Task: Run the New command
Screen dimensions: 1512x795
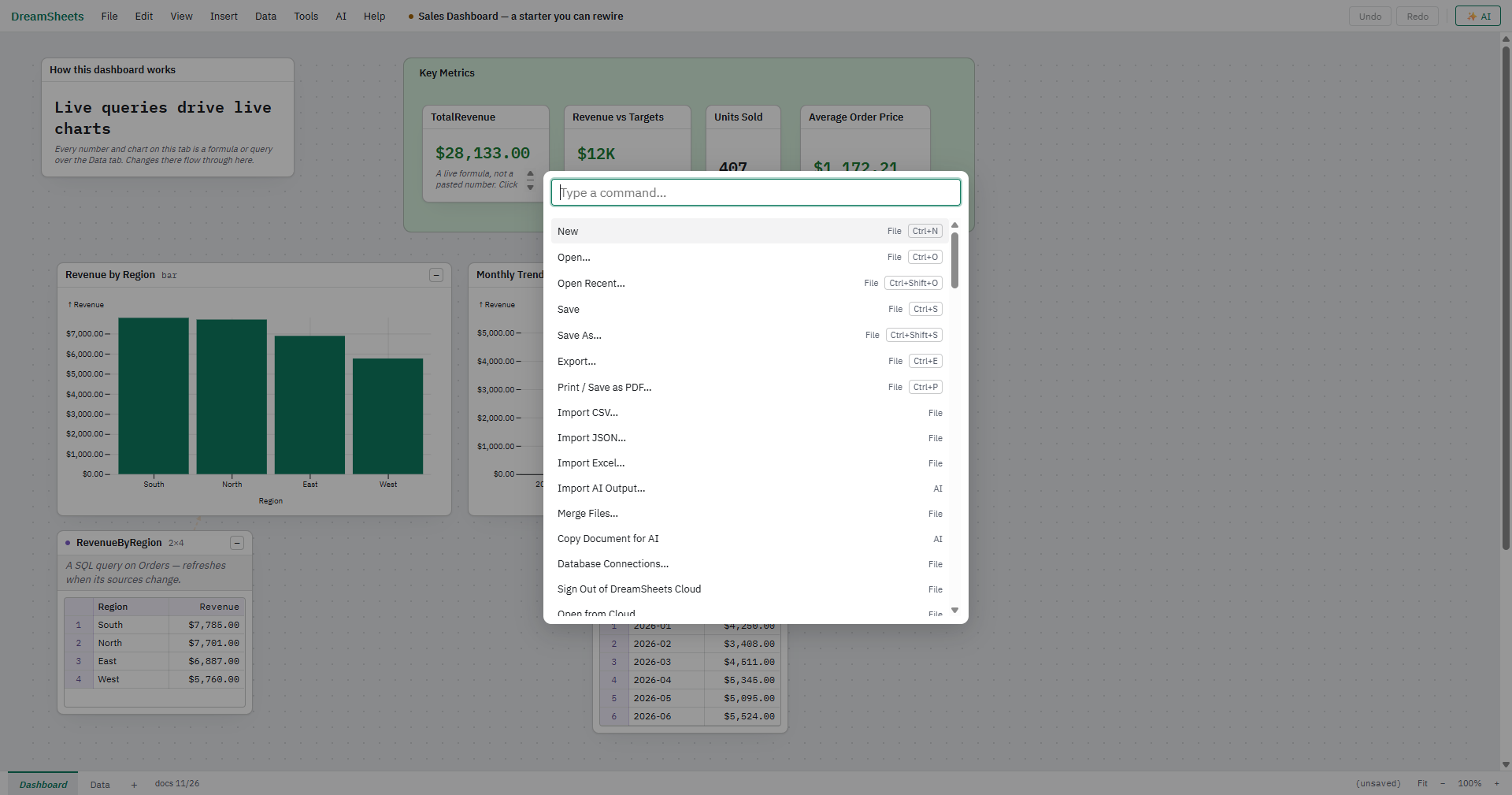Action: (x=750, y=231)
